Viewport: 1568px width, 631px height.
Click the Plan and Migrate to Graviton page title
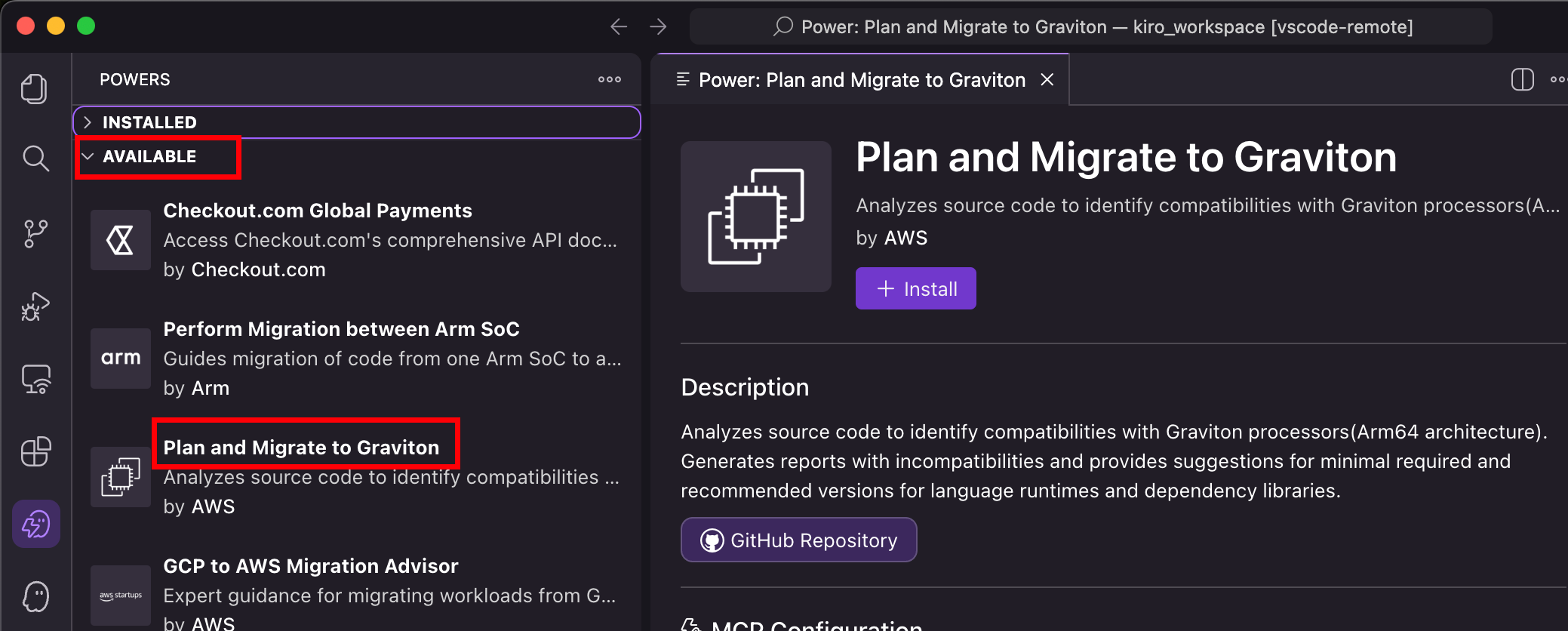point(1126,158)
